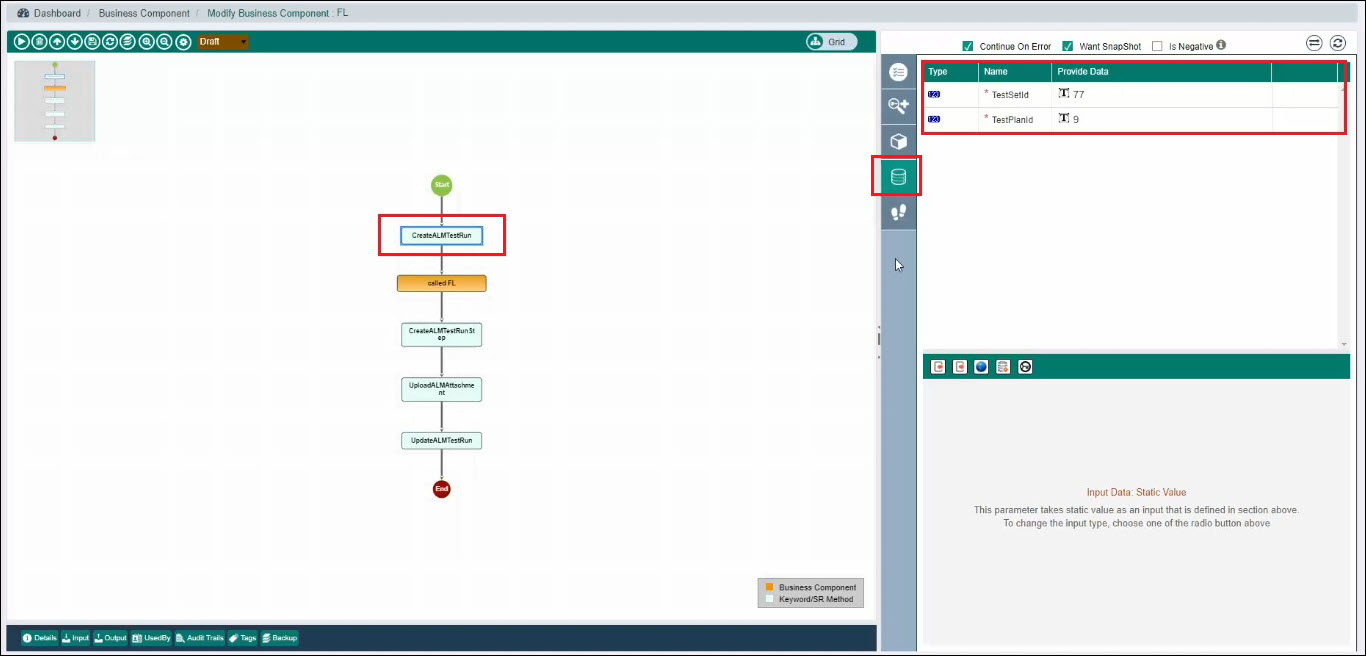This screenshot has width=1366, height=656.
Task: Click the refresh icon above parameter table
Action: tap(1337, 44)
